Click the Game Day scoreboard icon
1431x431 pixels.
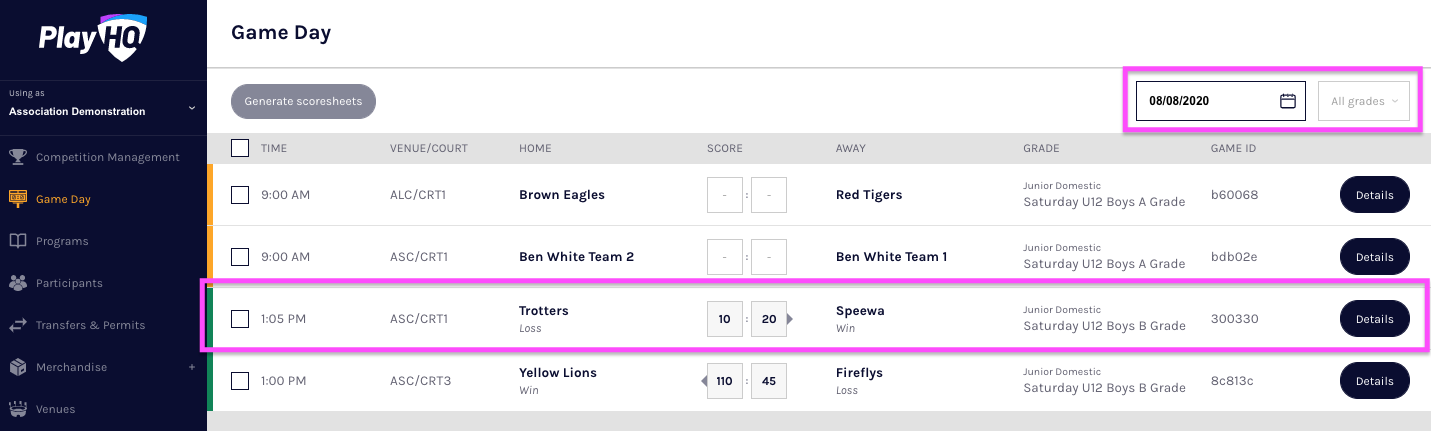pyautogui.click(x=18, y=199)
